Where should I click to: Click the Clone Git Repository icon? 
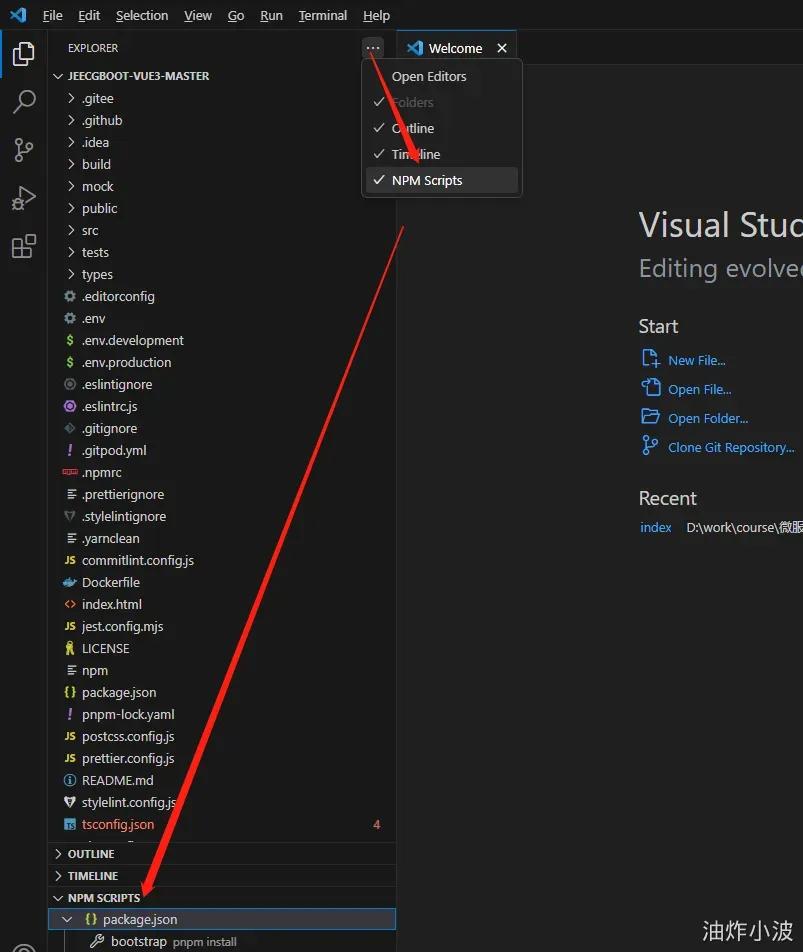pos(650,446)
